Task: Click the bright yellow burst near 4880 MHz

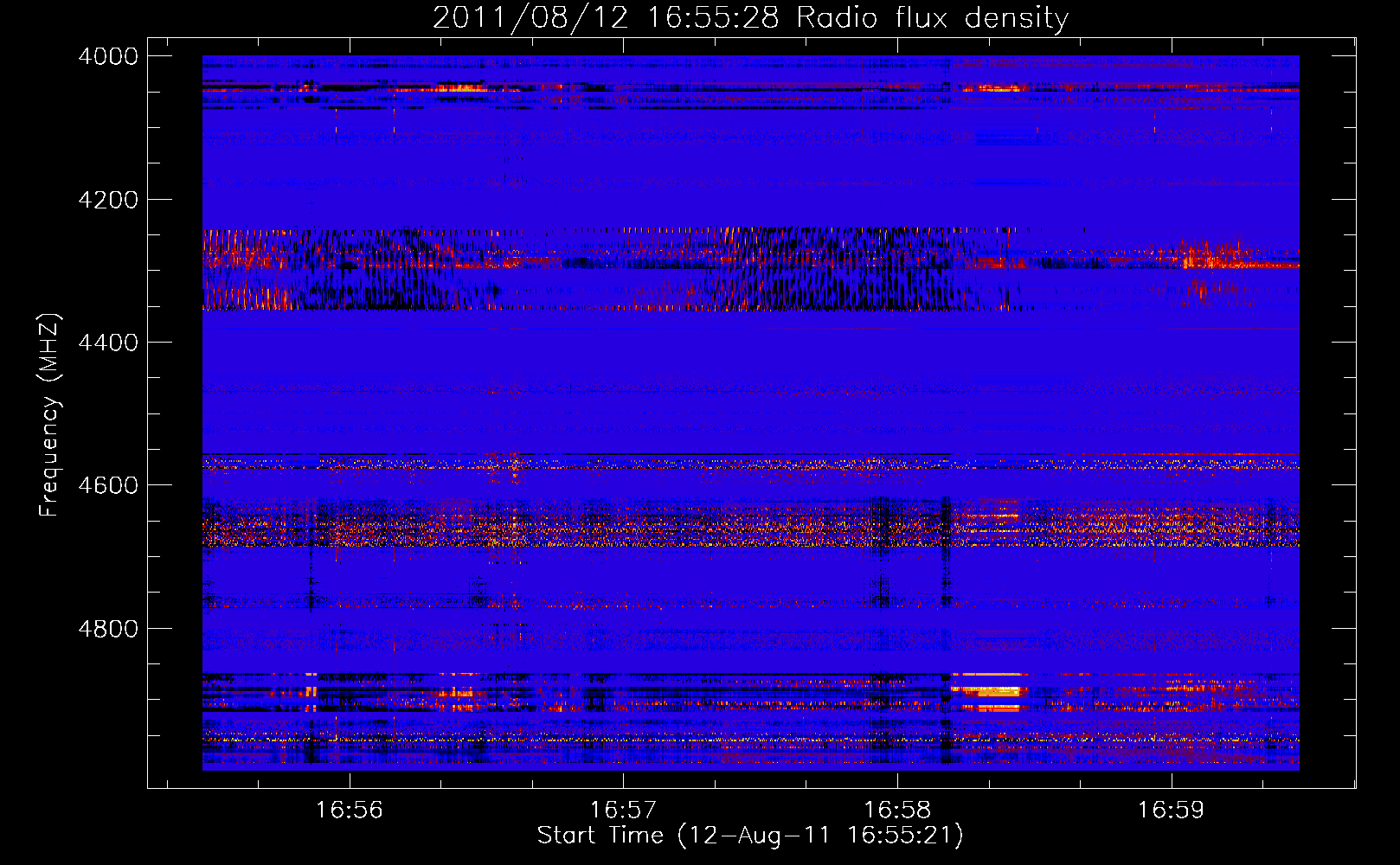Action: [x=989, y=691]
